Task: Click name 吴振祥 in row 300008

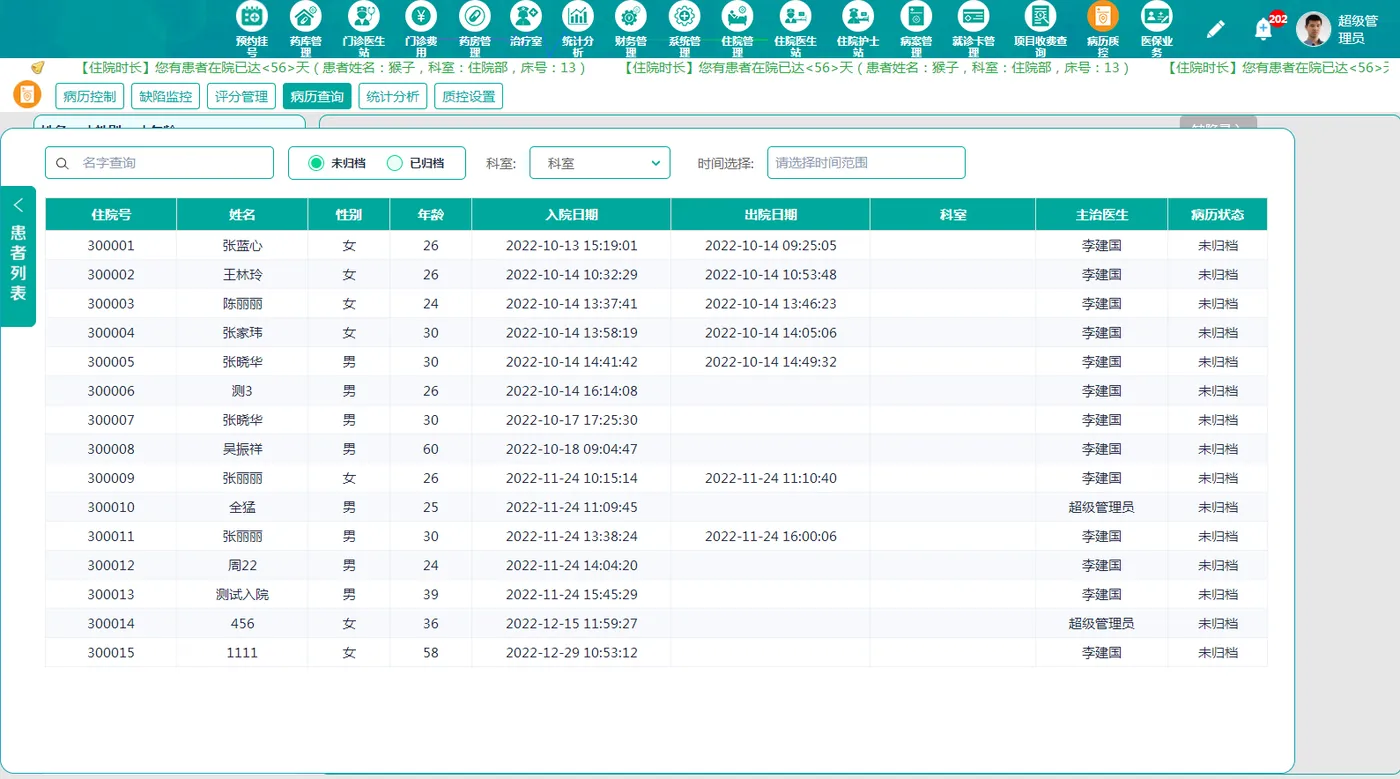Action: click(x=242, y=449)
